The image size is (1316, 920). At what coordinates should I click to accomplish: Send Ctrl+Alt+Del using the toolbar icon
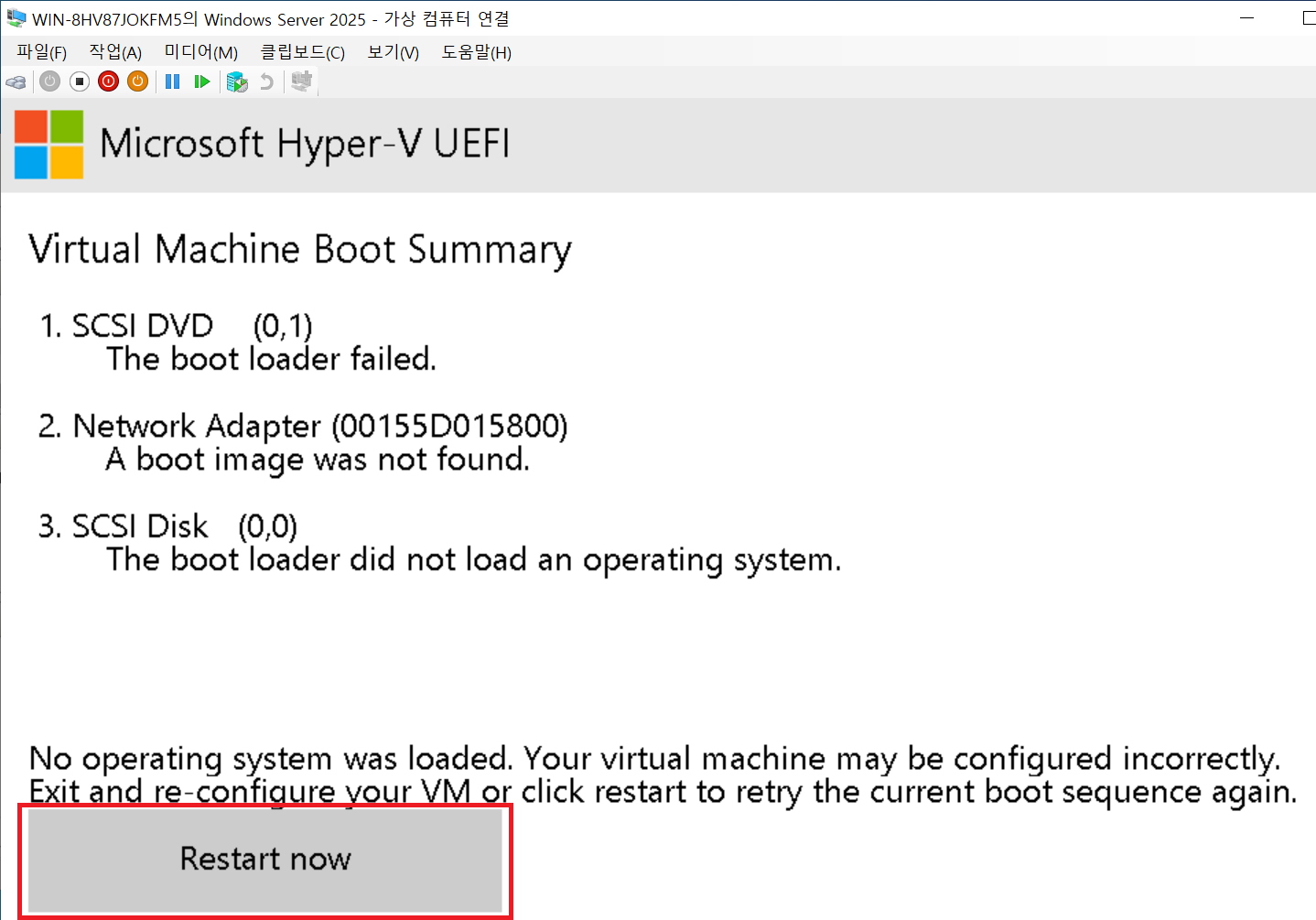click(16, 82)
